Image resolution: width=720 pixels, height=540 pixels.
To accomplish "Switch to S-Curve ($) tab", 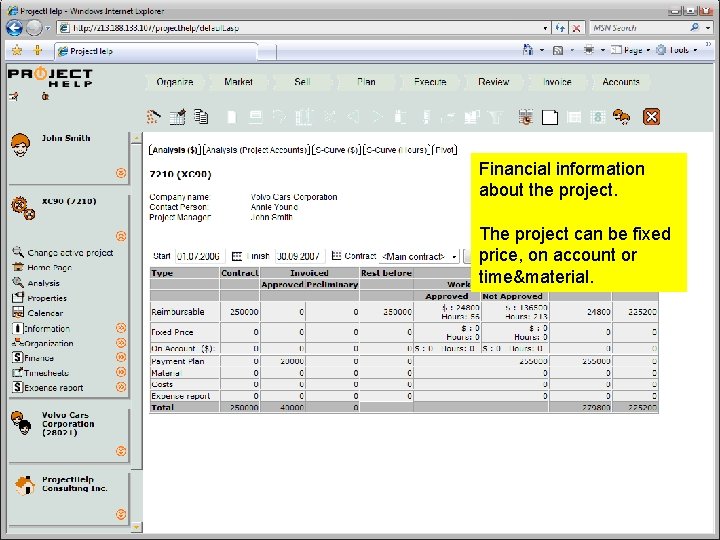I will [x=337, y=150].
